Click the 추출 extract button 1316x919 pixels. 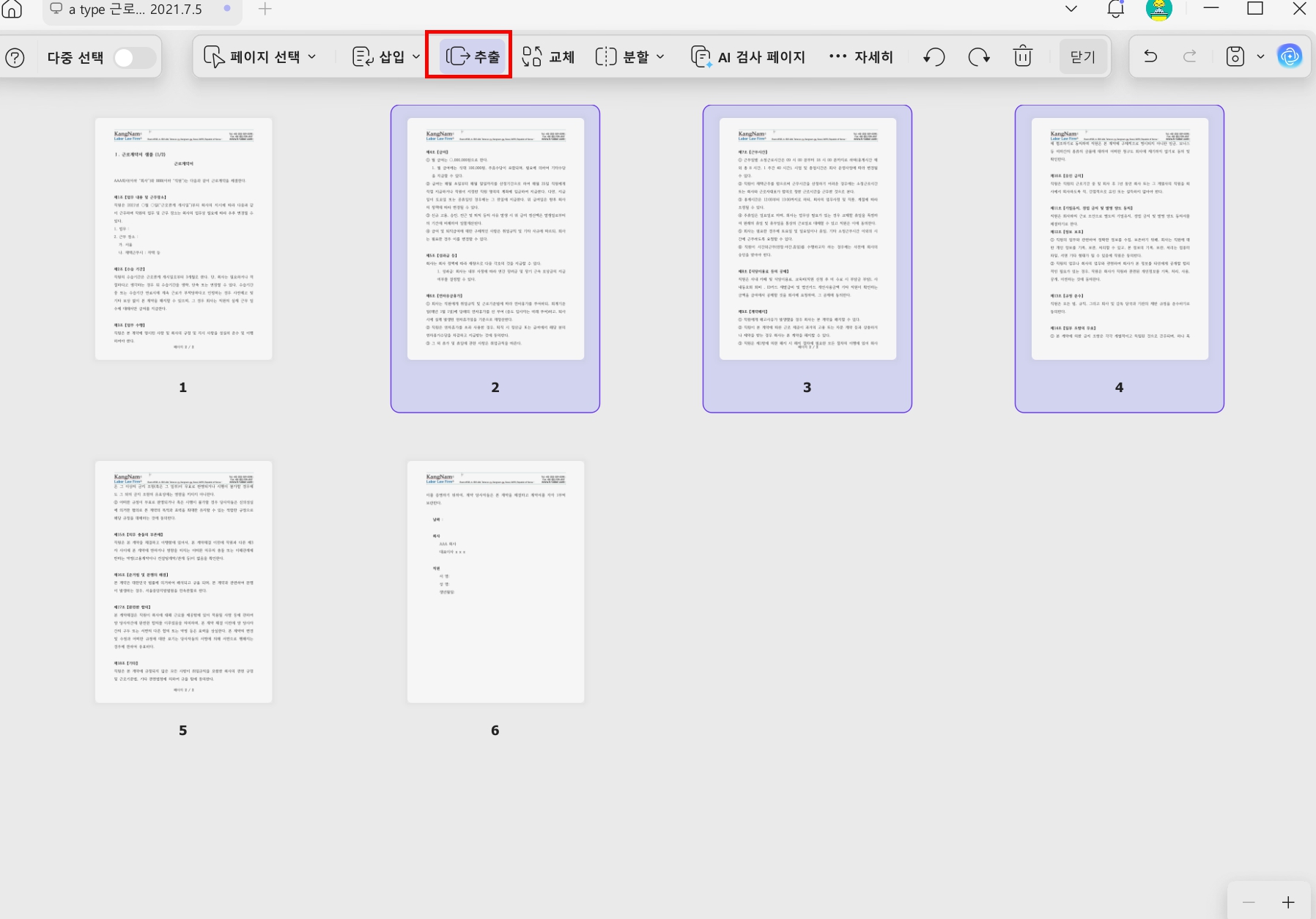(x=473, y=56)
